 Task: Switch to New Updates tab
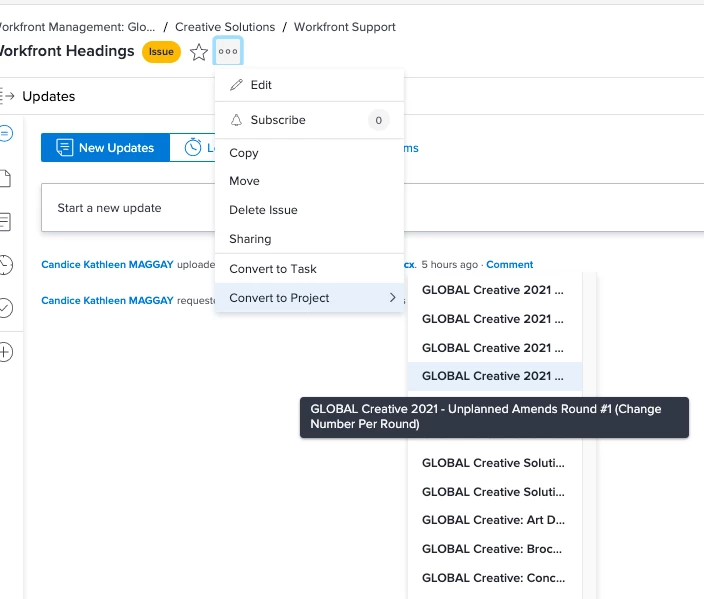(x=106, y=148)
